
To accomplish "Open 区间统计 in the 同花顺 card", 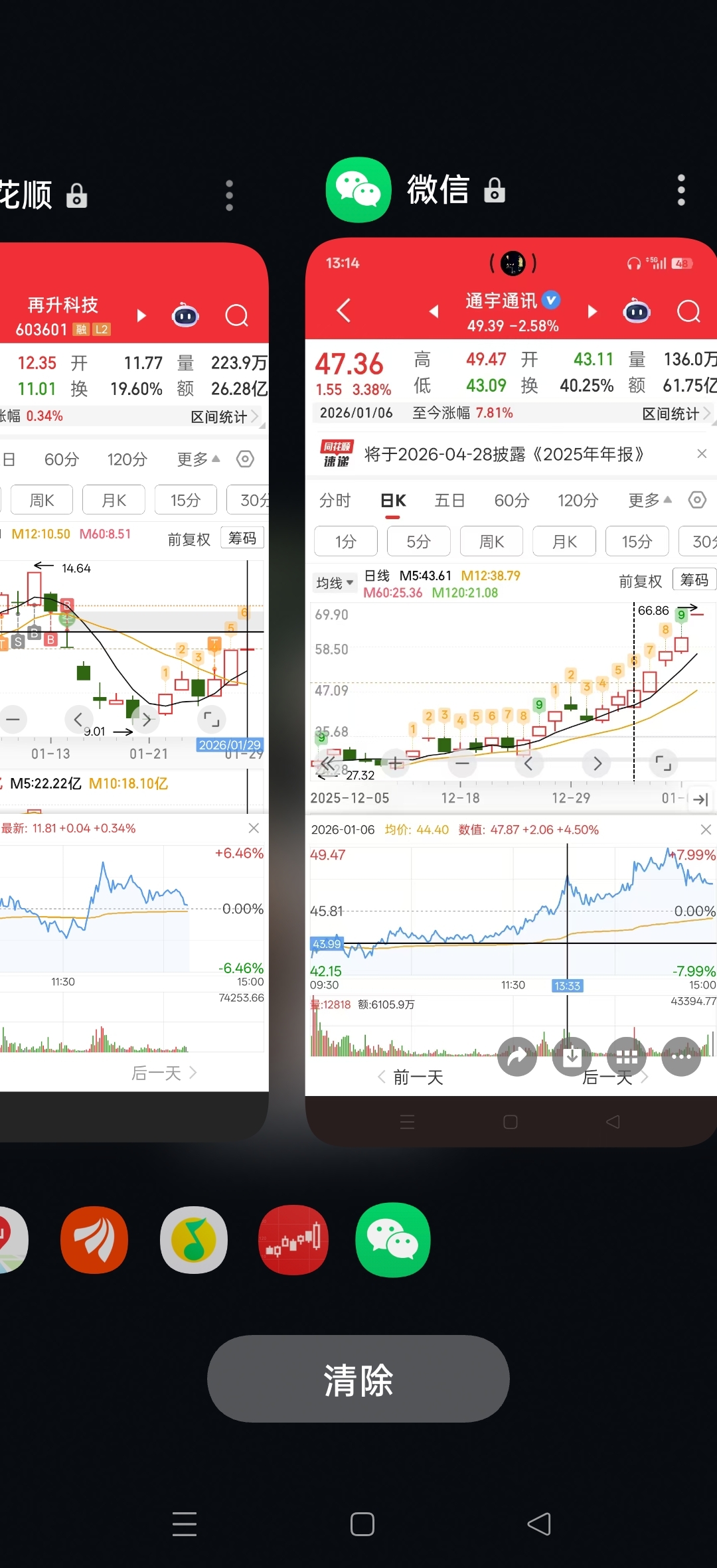I will (x=224, y=417).
